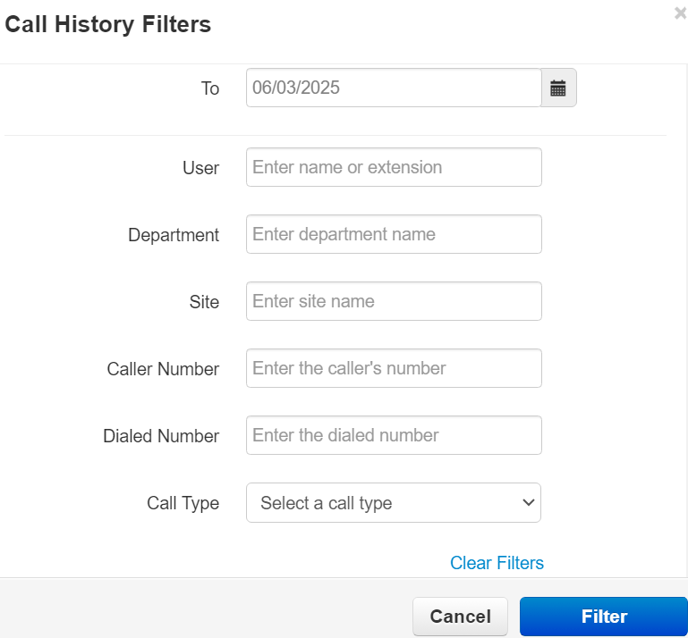This screenshot has height=638, width=688.
Task: Click the Clear Filters link
Action: [497, 563]
